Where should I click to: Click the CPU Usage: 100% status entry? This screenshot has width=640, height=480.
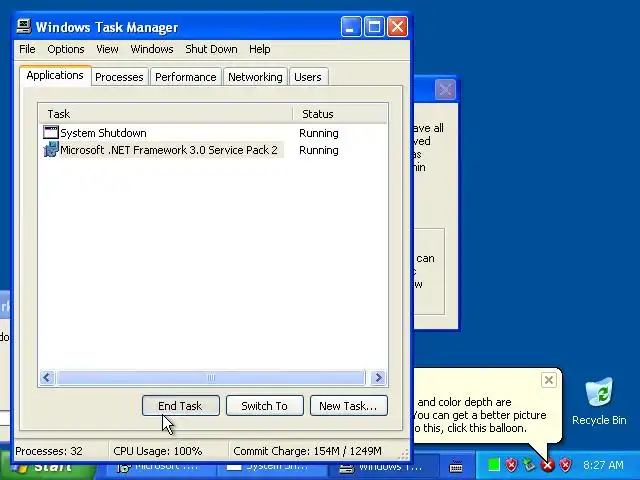click(158, 451)
